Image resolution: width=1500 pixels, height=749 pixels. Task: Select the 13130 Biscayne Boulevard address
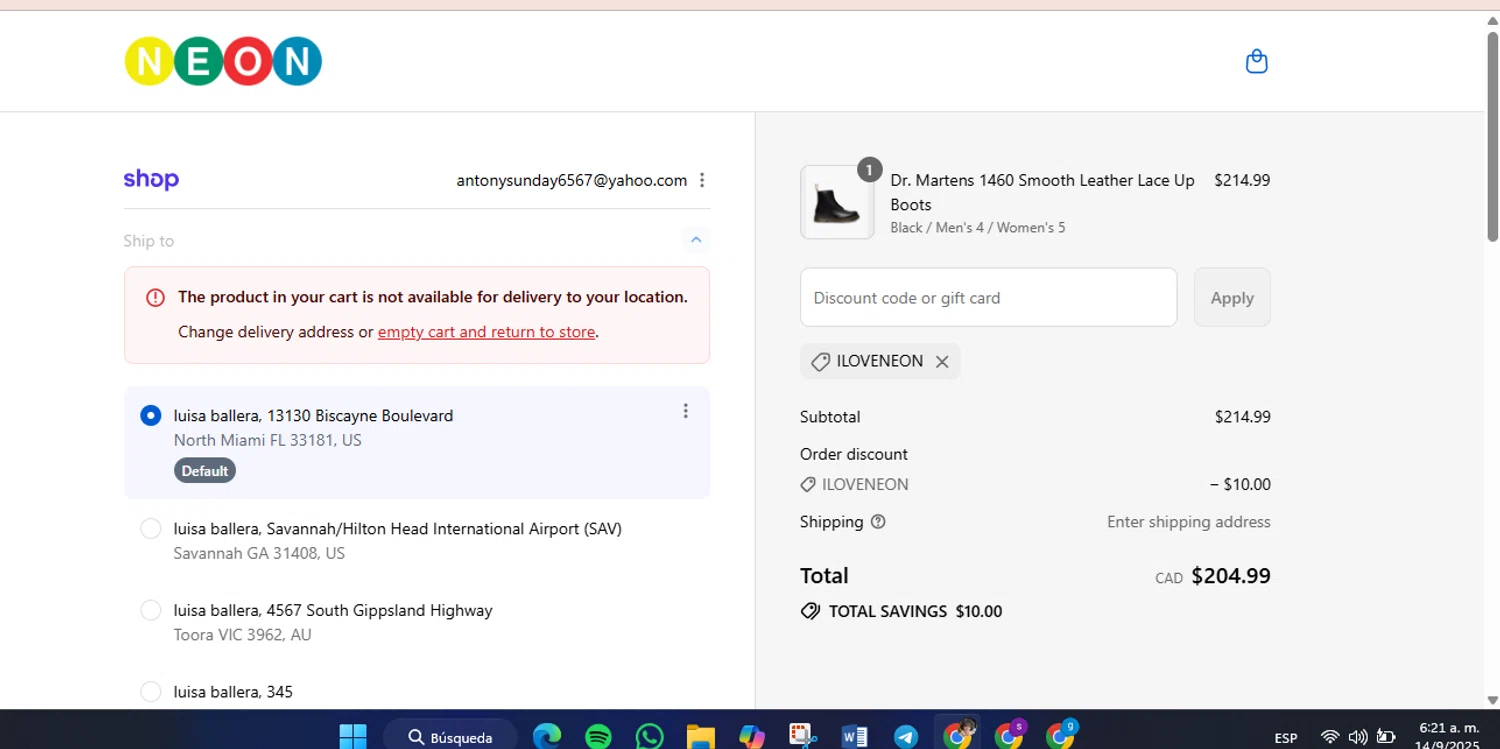[x=150, y=415]
